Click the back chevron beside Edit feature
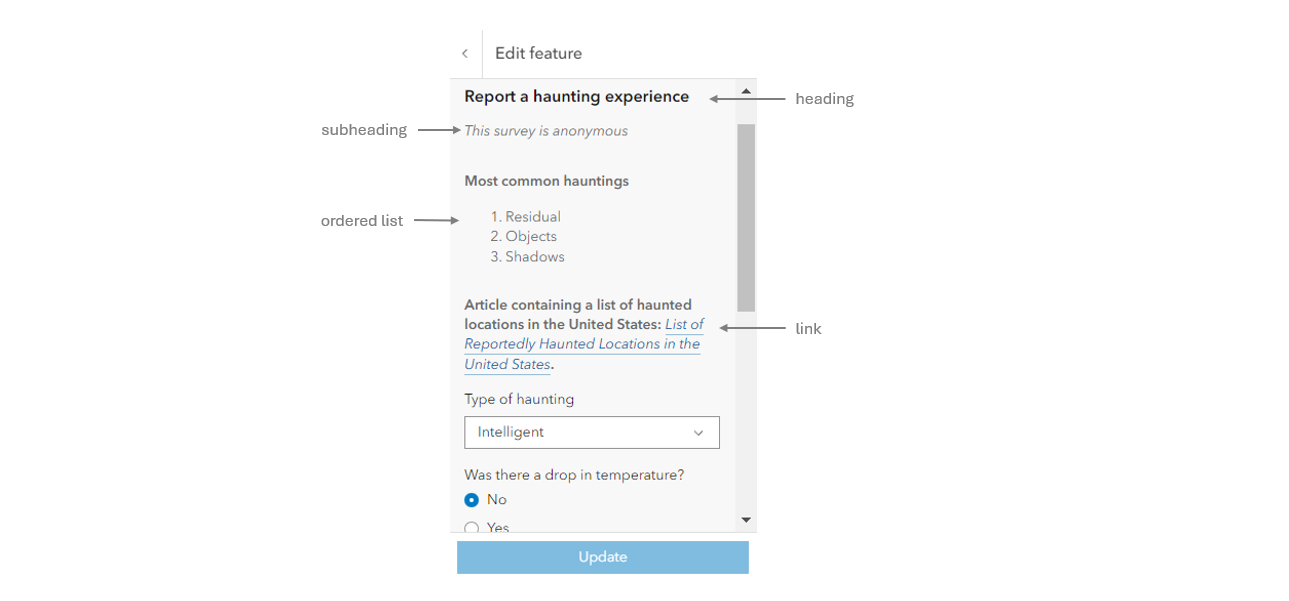This screenshot has width=1289, height=601. point(465,54)
